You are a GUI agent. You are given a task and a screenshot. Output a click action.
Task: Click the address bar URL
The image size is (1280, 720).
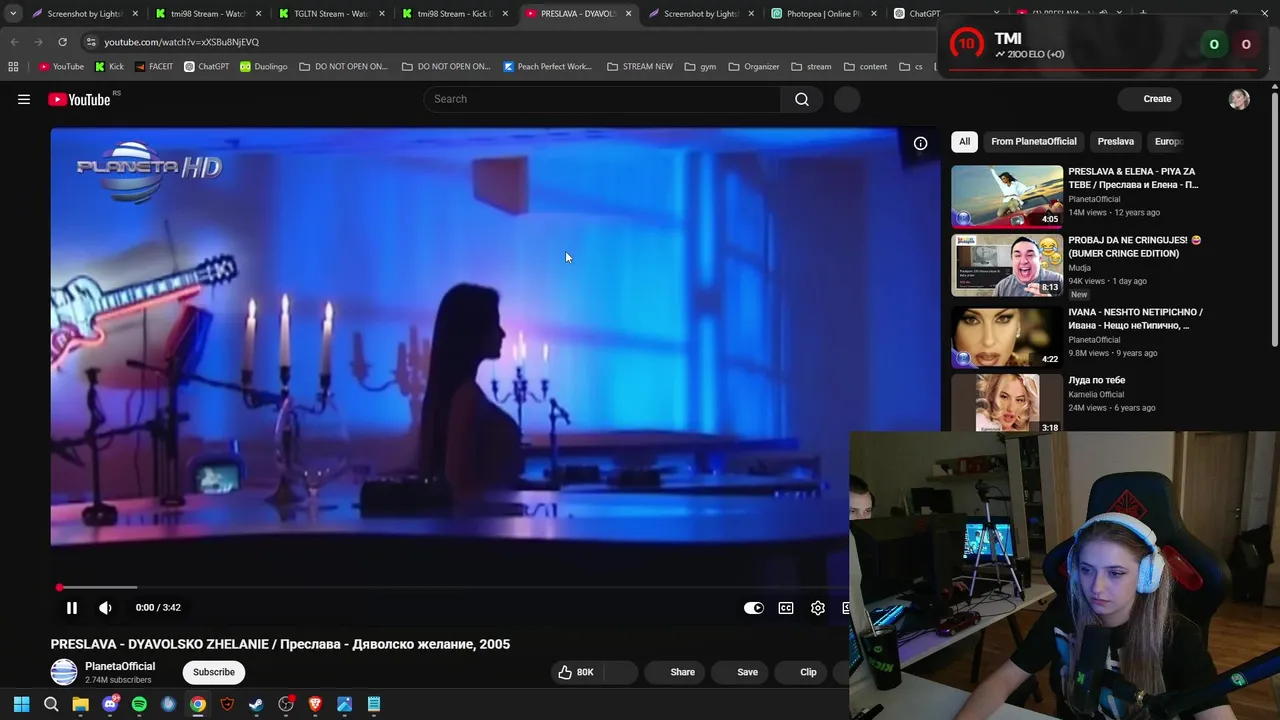pos(181,42)
